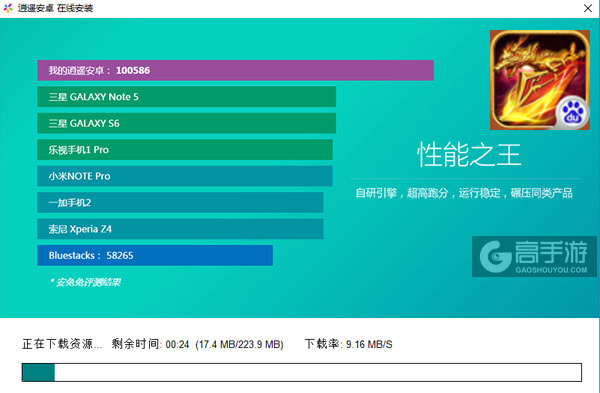The height and width of the screenshot is (393, 600).
Task: Click the GAOSHOUYOU.COM watermark link
Action: [x=551, y=270]
